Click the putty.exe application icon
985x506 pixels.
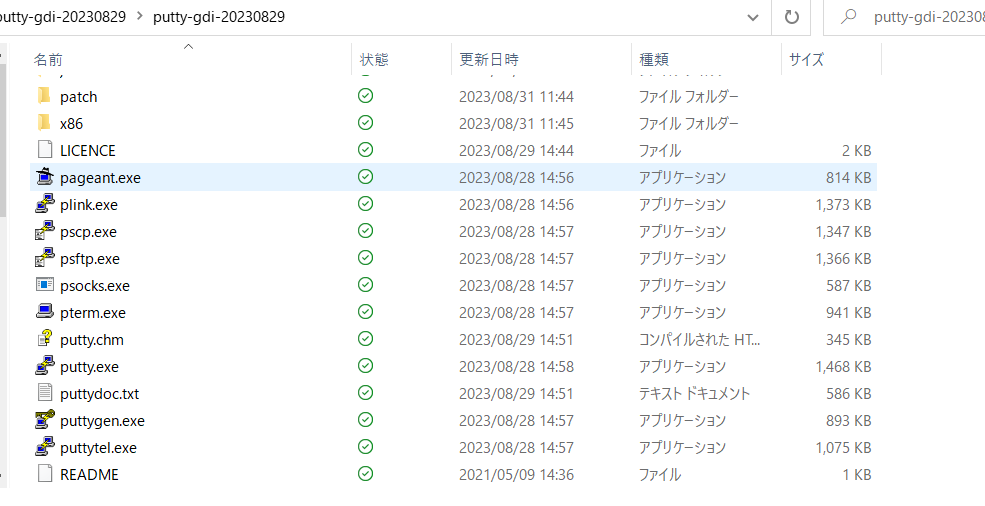[x=45, y=366]
